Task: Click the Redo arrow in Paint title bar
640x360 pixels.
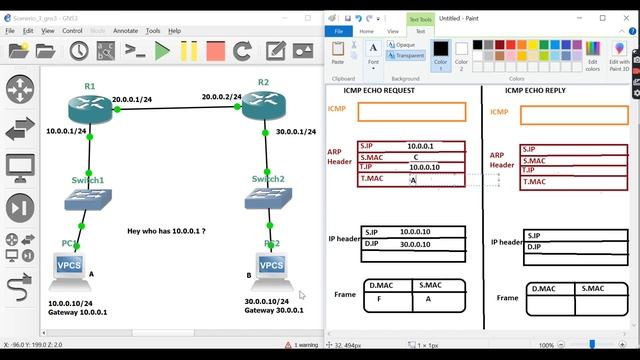Action: tap(369, 18)
